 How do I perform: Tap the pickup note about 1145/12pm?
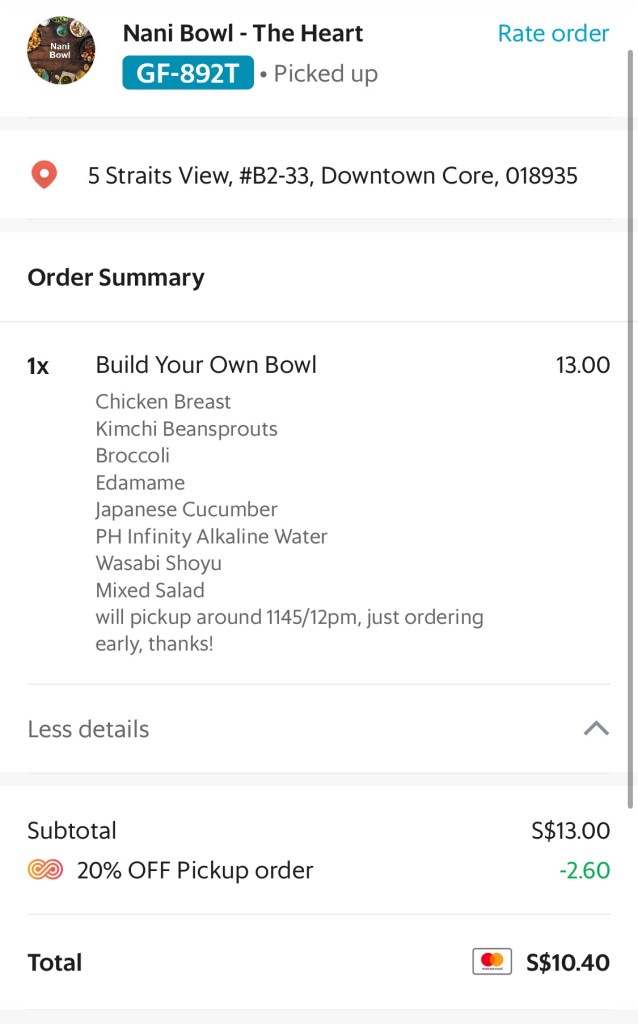pos(289,630)
